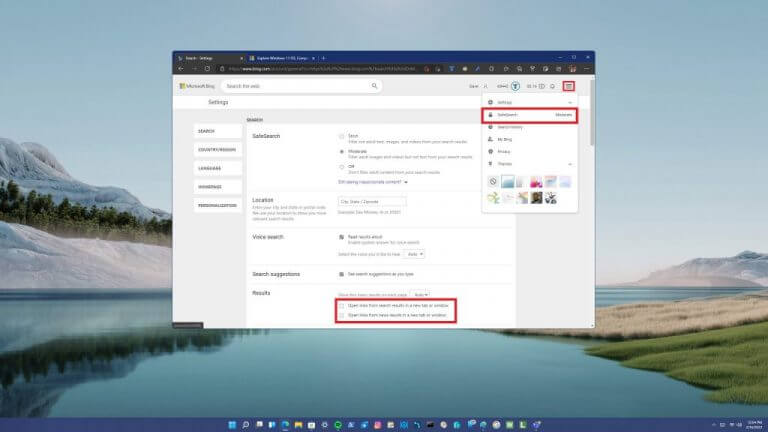Select the Strict SafeSearch radio option
The width and height of the screenshot is (768, 432).
pyautogui.click(x=341, y=136)
